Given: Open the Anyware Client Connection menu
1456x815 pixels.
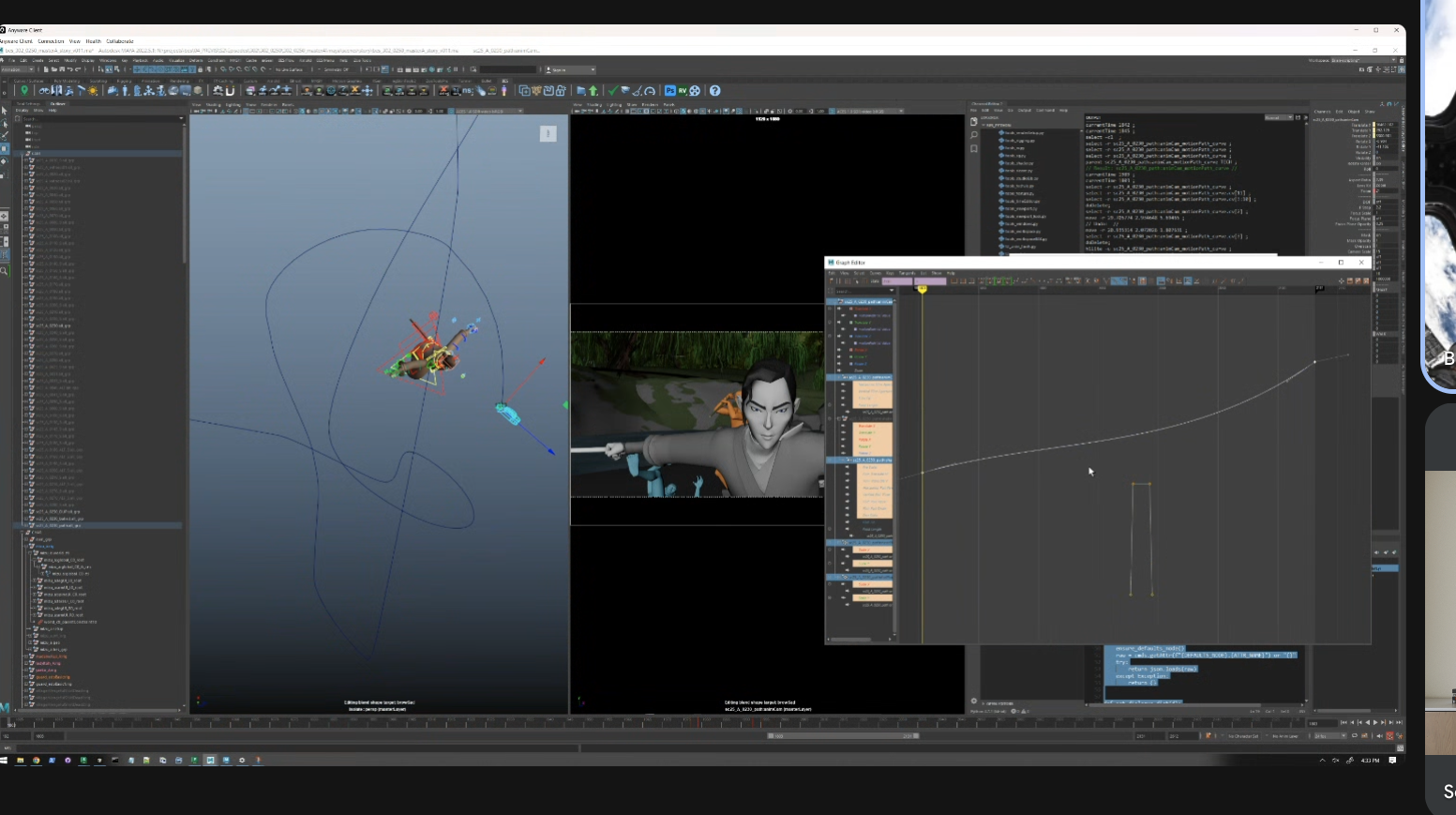Looking at the screenshot, I should (51, 41).
